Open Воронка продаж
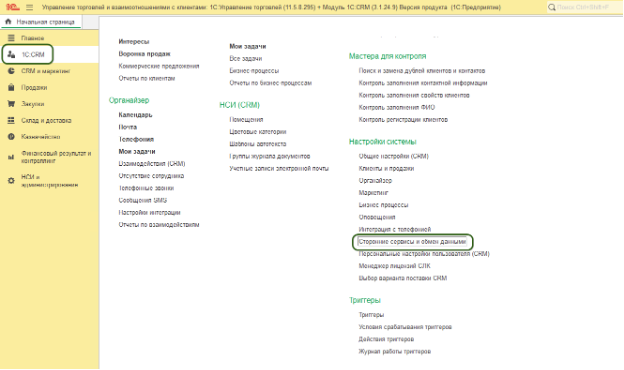 pyautogui.click(x=144, y=54)
